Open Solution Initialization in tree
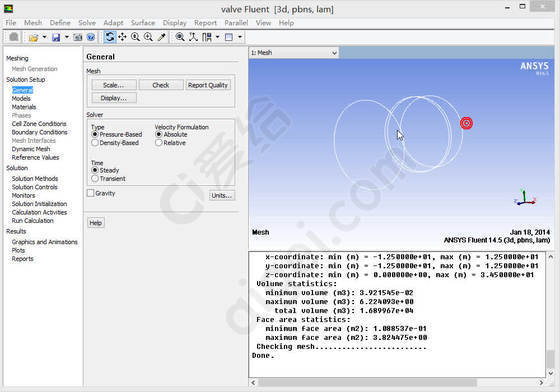The height and width of the screenshot is (392, 560). pos(39,204)
